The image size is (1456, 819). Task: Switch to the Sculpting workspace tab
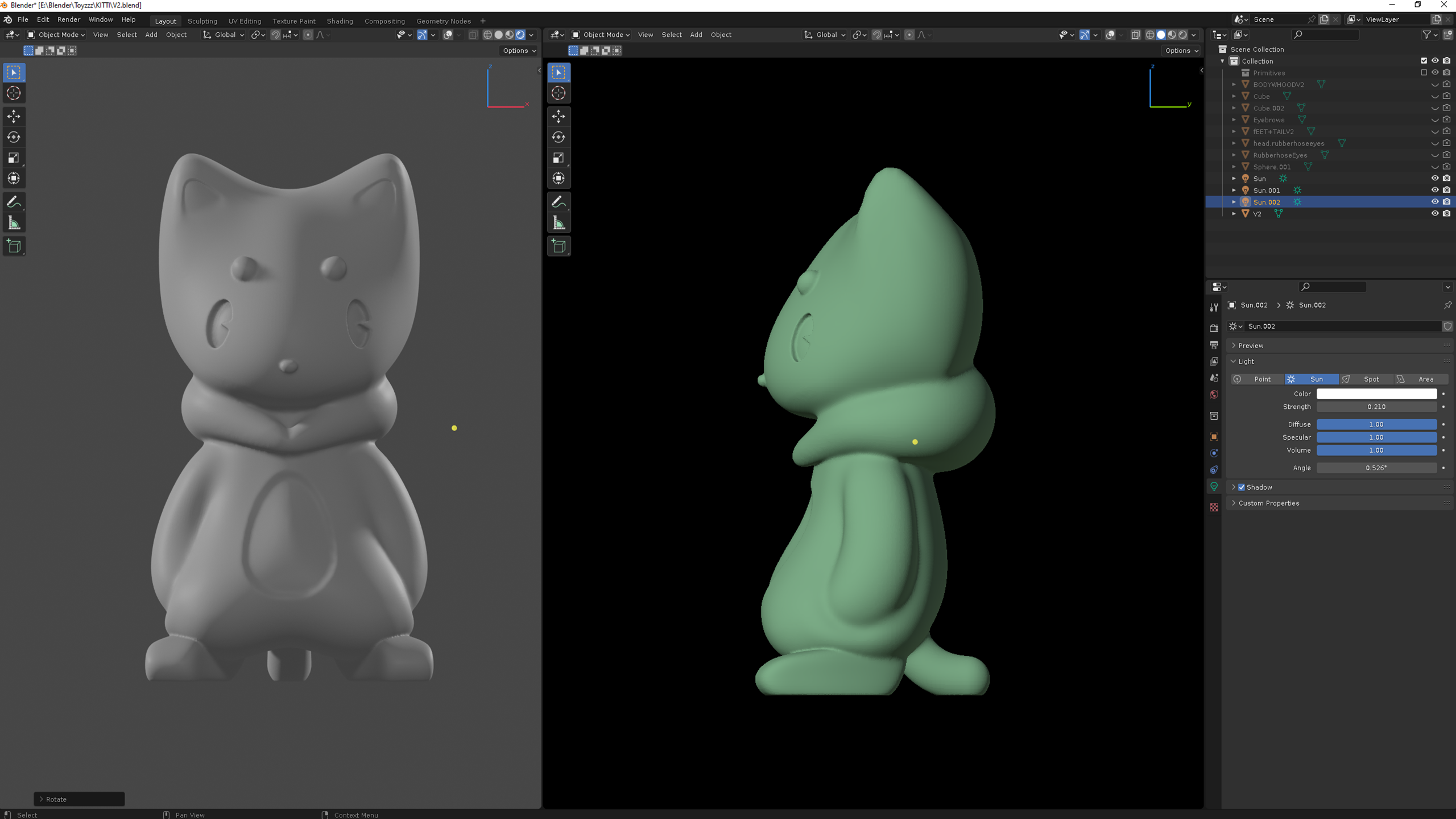tap(202, 21)
